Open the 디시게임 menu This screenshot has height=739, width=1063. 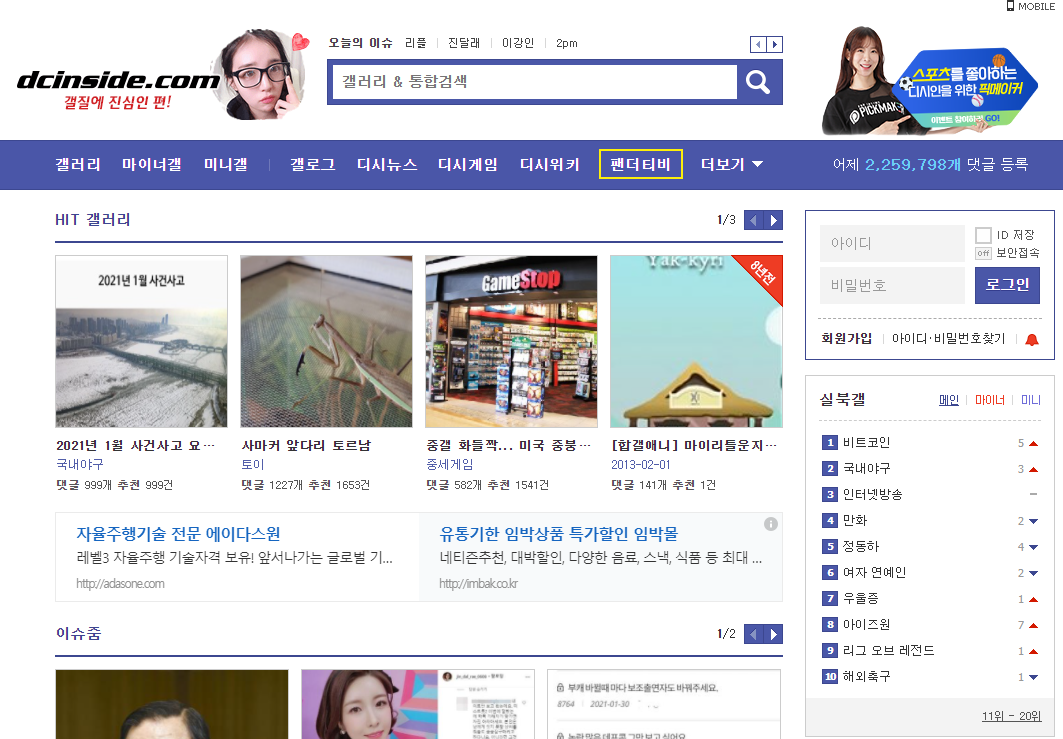pyautogui.click(x=468, y=164)
